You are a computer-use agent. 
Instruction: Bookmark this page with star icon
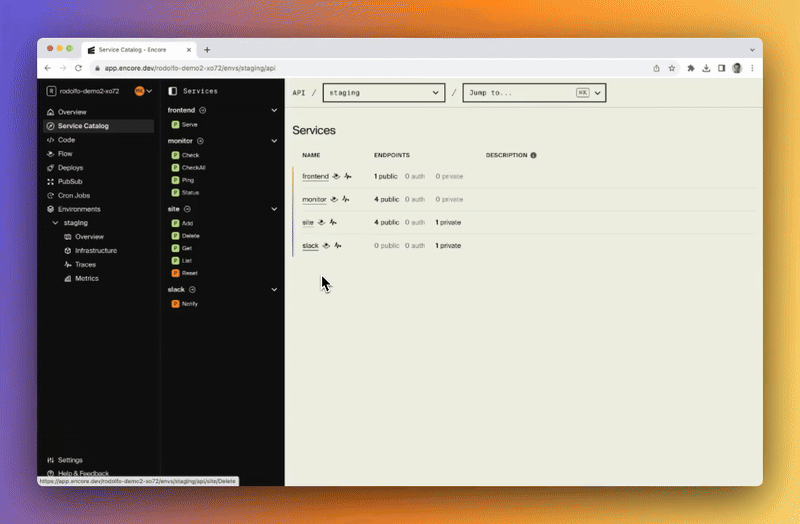pyautogui.click(x=672, y=68)
